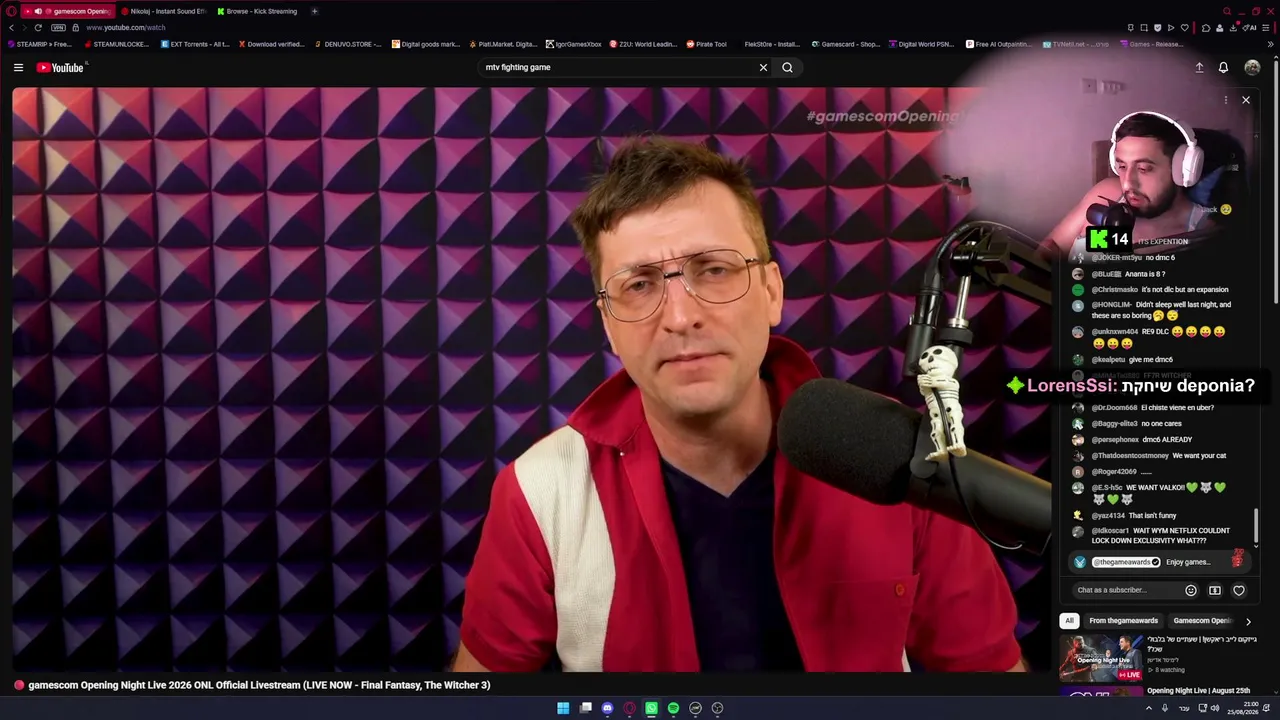Open Spotify from the taskbar
1280x720 pixels.
click(673, 708)
